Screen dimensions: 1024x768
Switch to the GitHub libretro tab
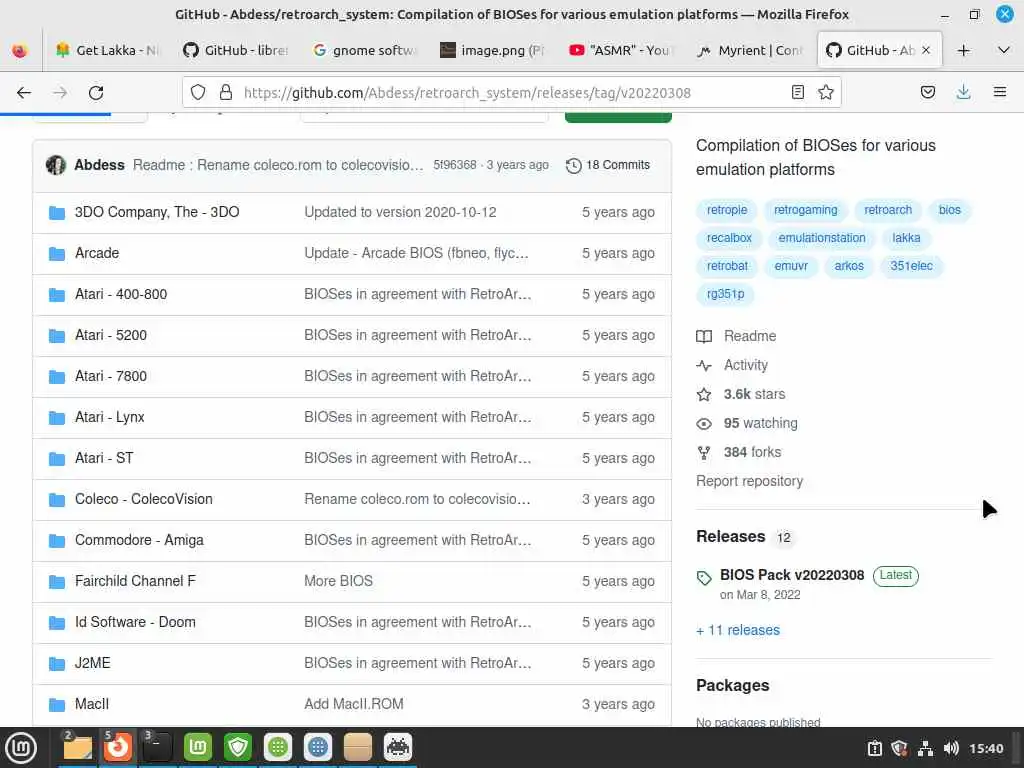(x=236, y=50)
